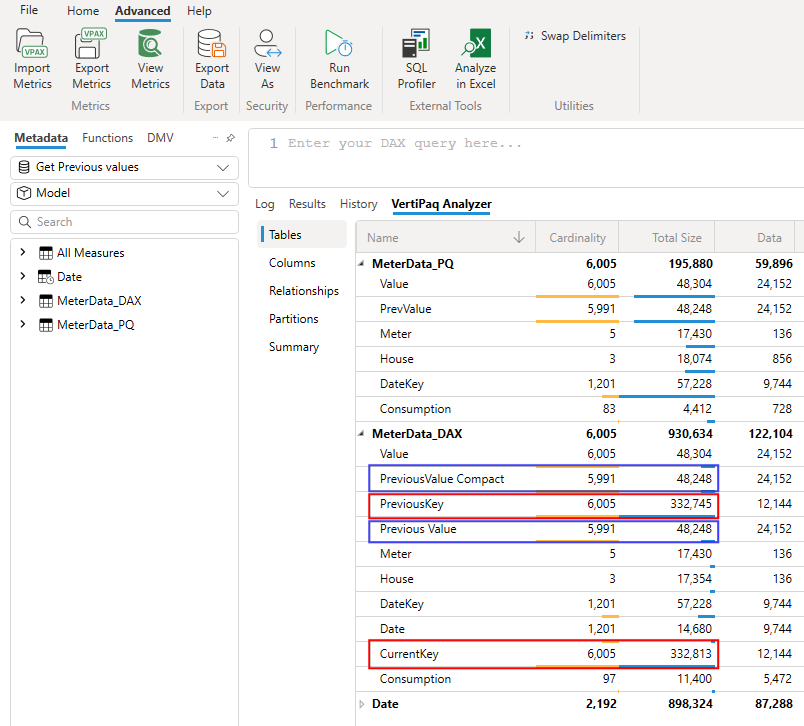Viewport: 804px width, 726px height.
Task: Click the PreviousValue Compact row
Action: pyautogui.click(x=579, y=479)
